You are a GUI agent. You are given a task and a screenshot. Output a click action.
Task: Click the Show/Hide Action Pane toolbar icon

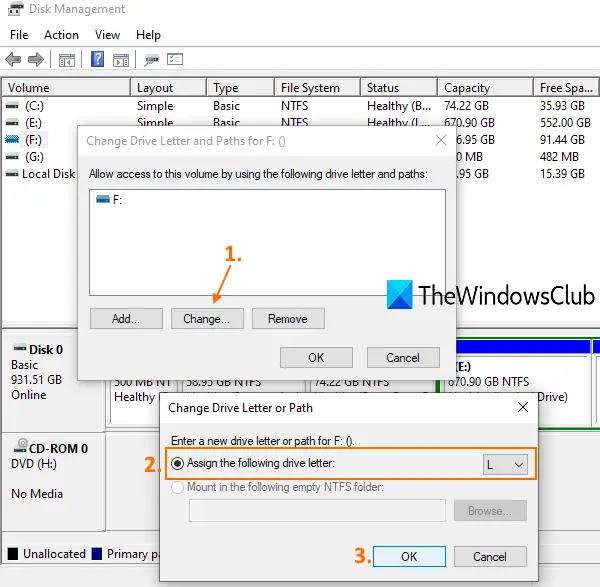click(121, 60)
